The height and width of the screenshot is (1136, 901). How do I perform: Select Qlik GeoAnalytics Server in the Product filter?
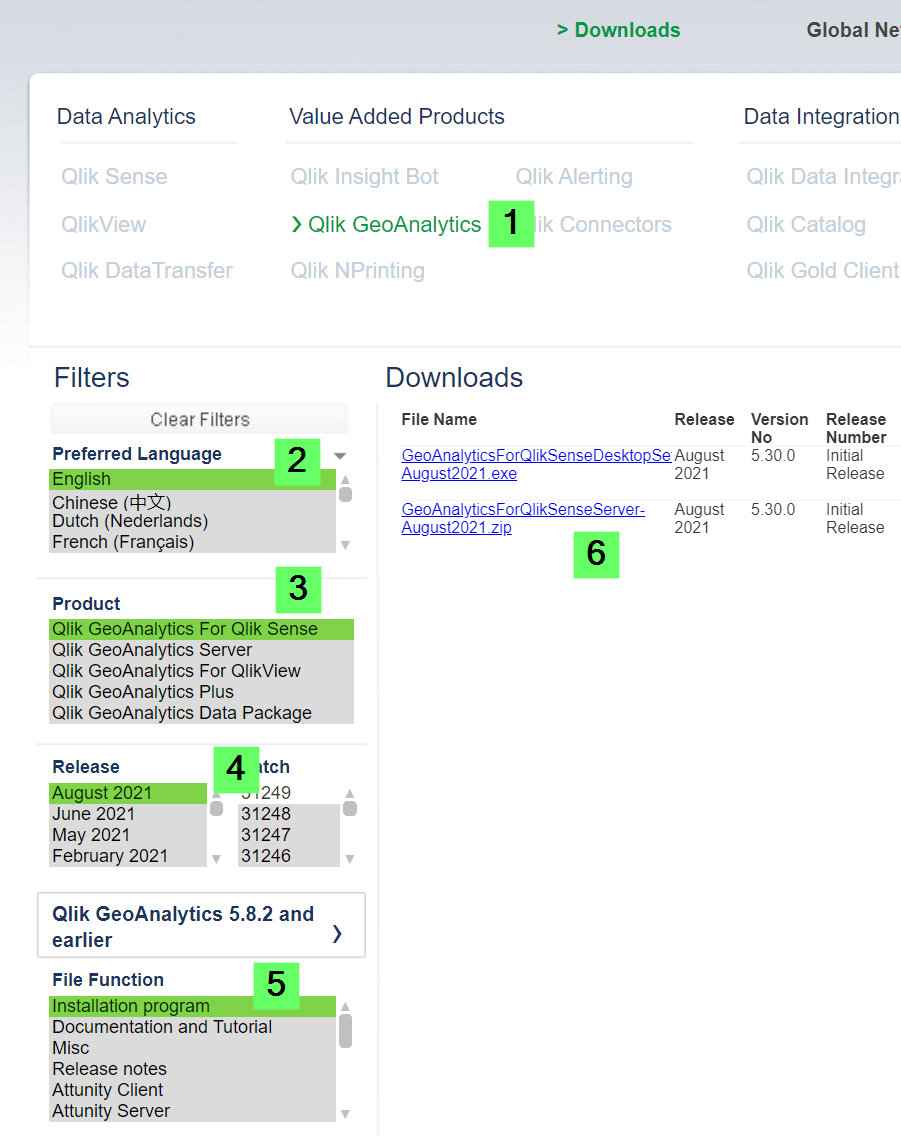152,649
